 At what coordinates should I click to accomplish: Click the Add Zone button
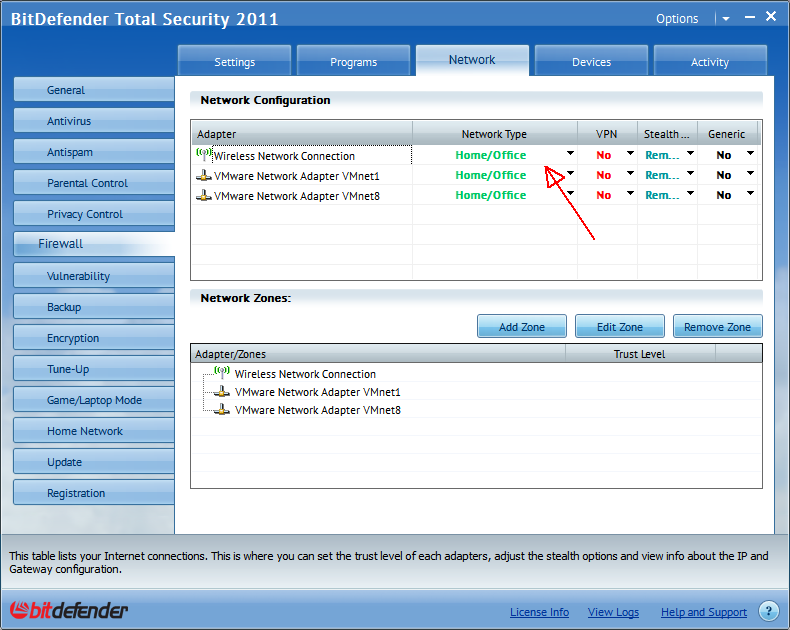click(x=522, y=327)
